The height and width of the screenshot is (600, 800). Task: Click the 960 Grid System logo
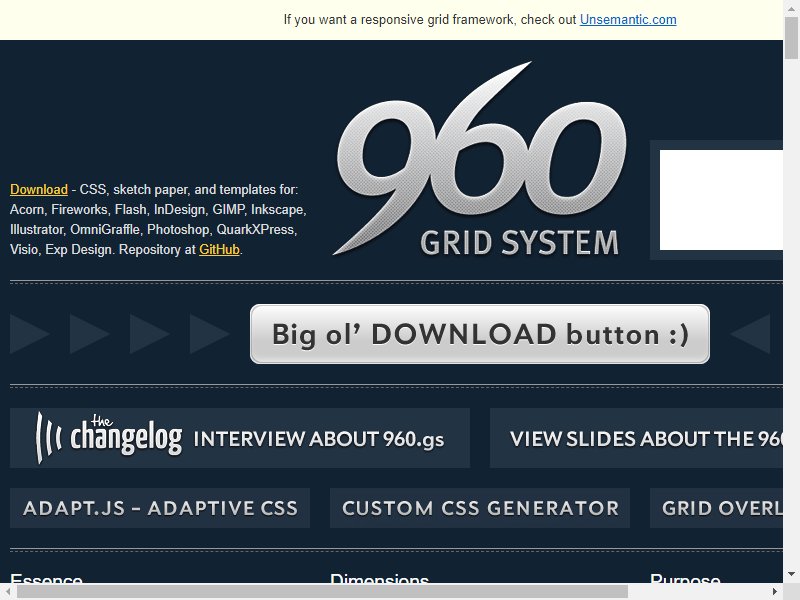(480, 159)
